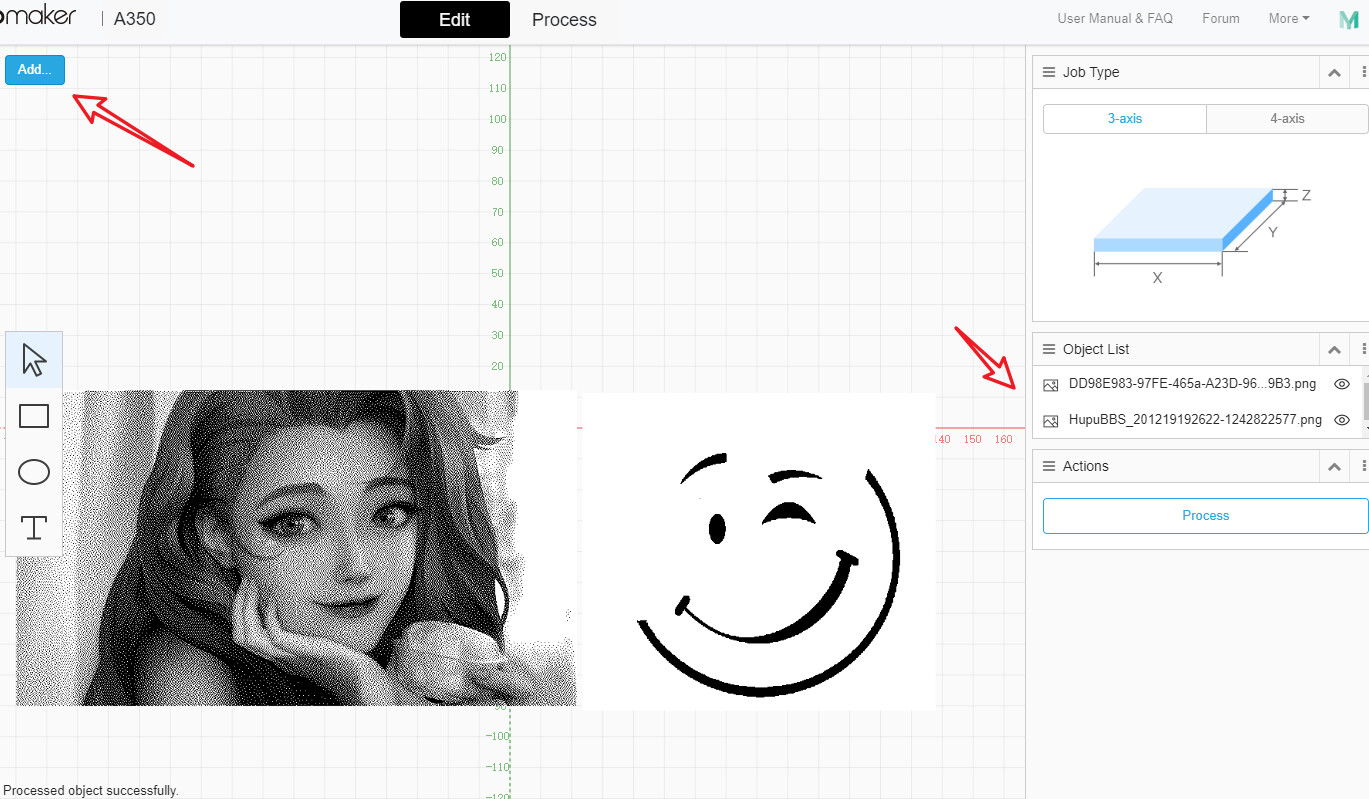1369x799 pixels.
Task: Collapse the Object List panel
Action: pyautogui.click(x=1334, y=348)
